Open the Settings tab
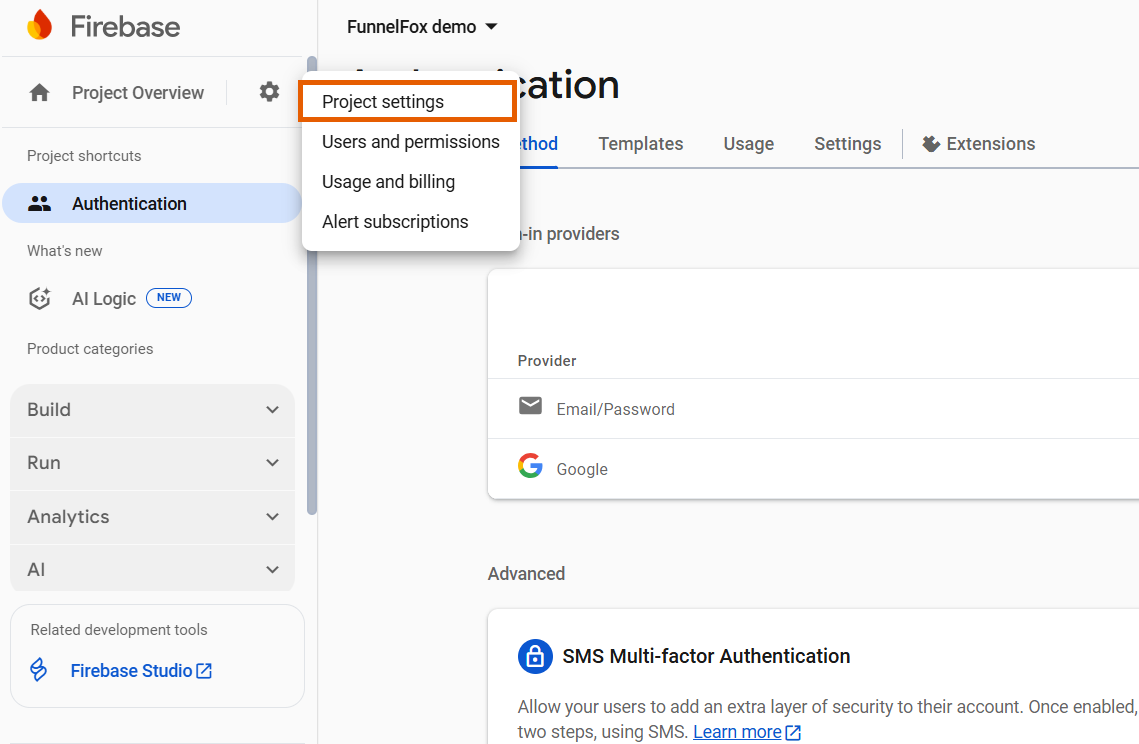Viewport: 1139px width, 744px height. [x=847, y=144]
